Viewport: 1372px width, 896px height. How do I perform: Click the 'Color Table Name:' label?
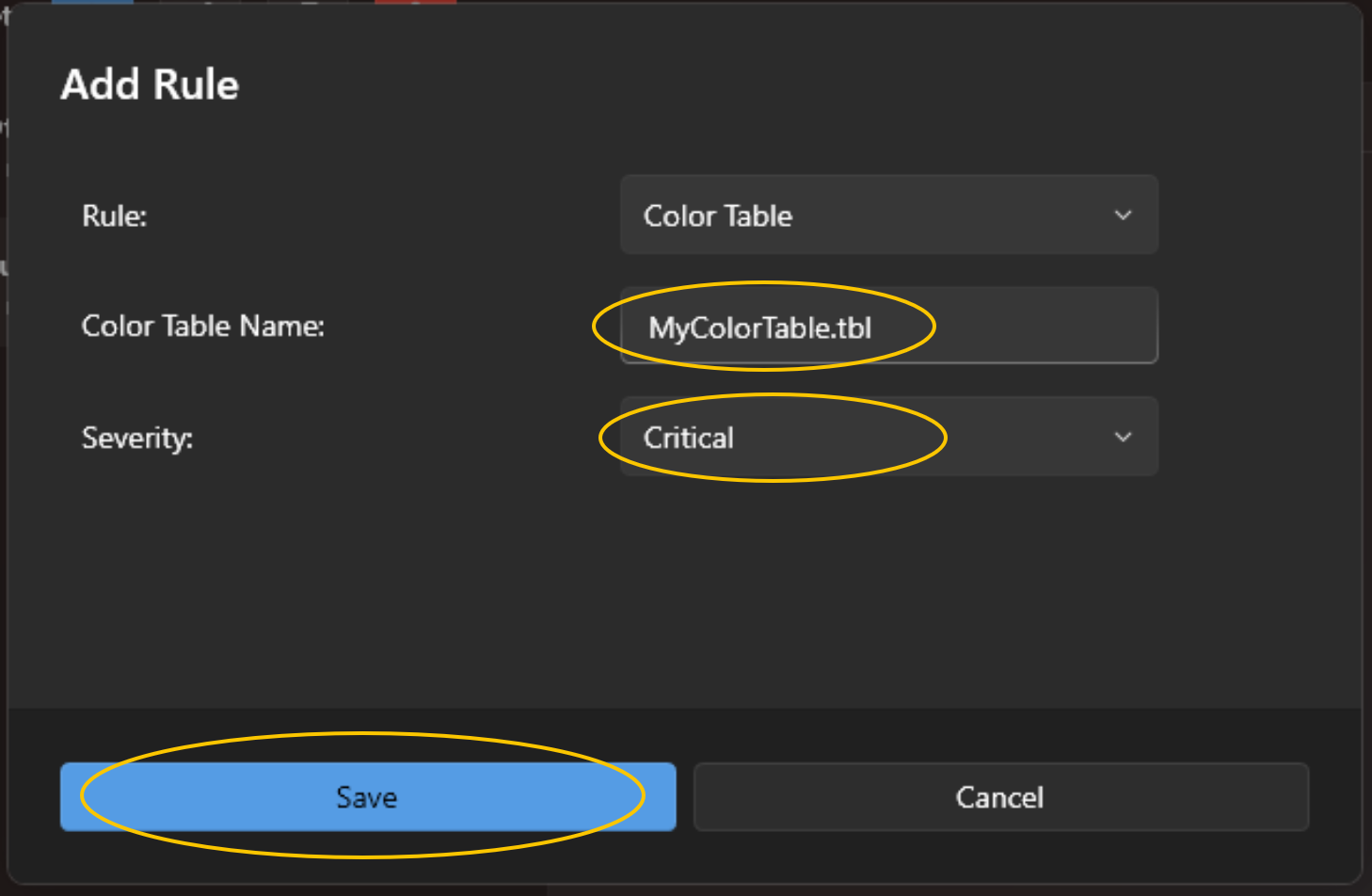point(203,327)
